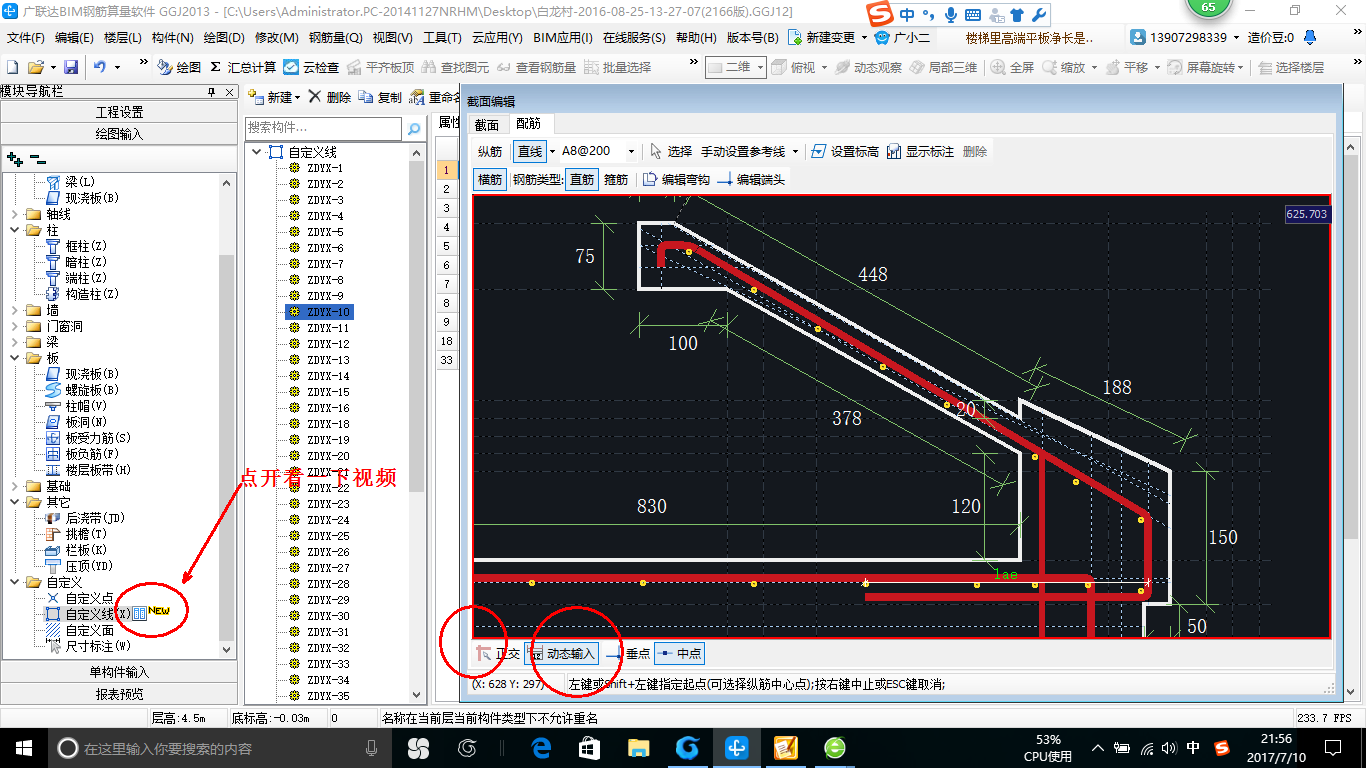
Task: Click 显示标注 show annotation tool
Action: click(x=920, y=151)
